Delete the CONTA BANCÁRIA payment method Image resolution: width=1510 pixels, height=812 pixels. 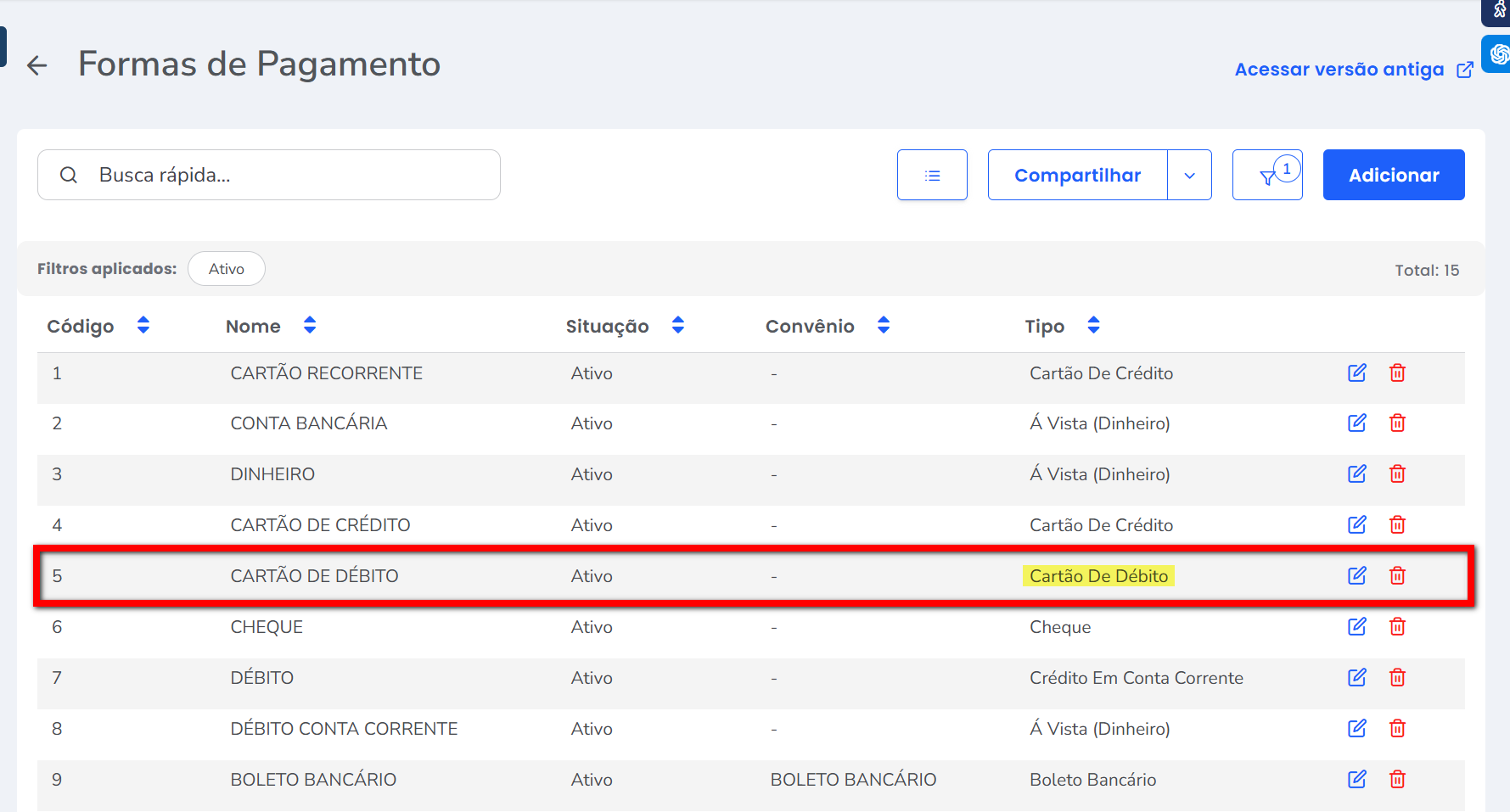(1397, 423)
